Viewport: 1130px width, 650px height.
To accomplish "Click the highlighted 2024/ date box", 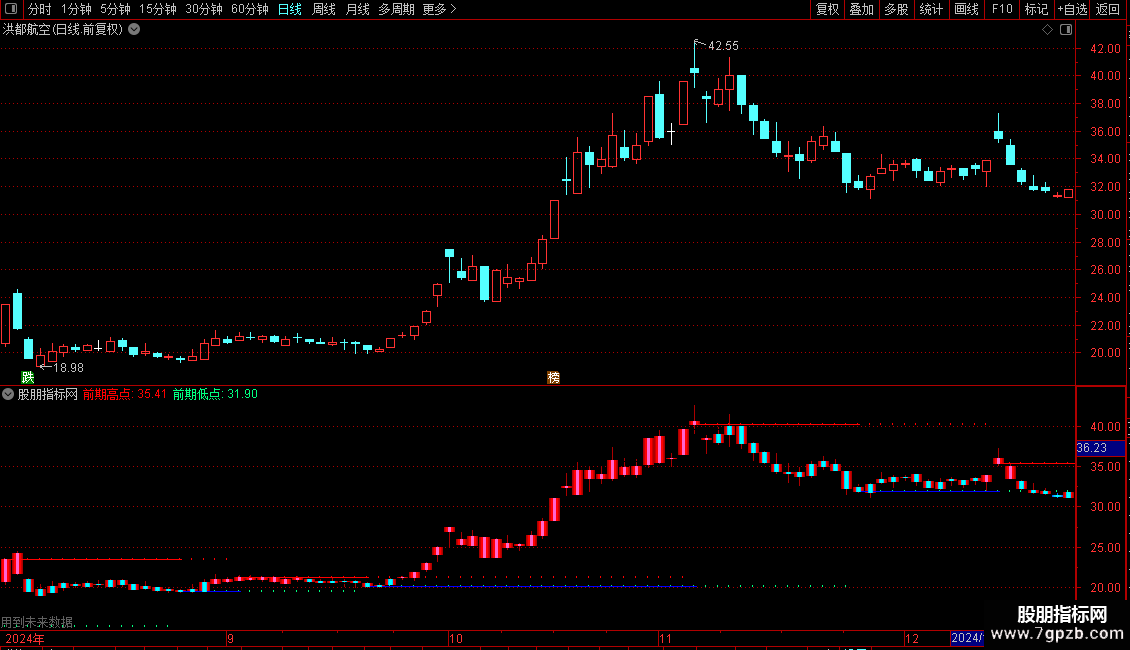I will tap(967, 638).
